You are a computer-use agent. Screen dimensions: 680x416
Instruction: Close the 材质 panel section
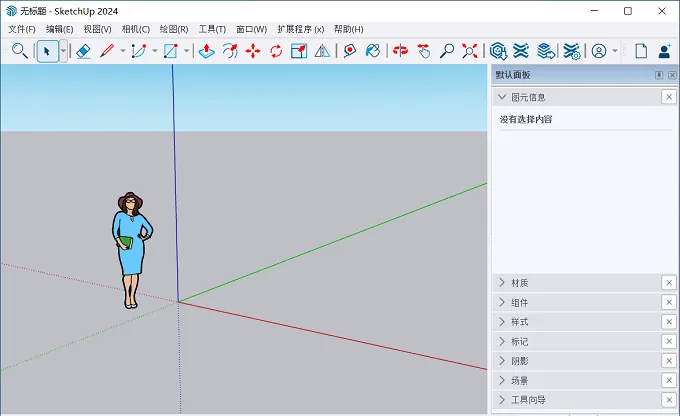pyautogui.click(x=669, y=283)
